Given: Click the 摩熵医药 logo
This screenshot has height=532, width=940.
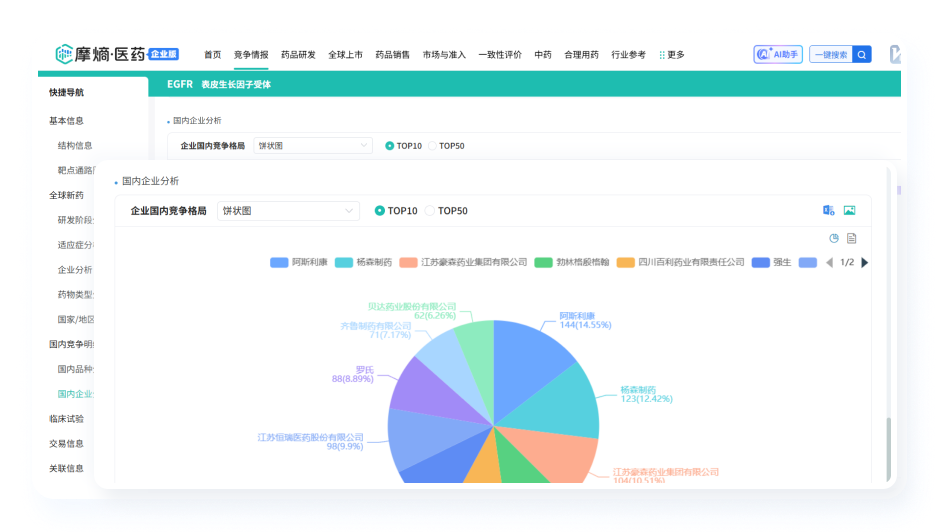Looking at the screenshot, I should [100, 54].
